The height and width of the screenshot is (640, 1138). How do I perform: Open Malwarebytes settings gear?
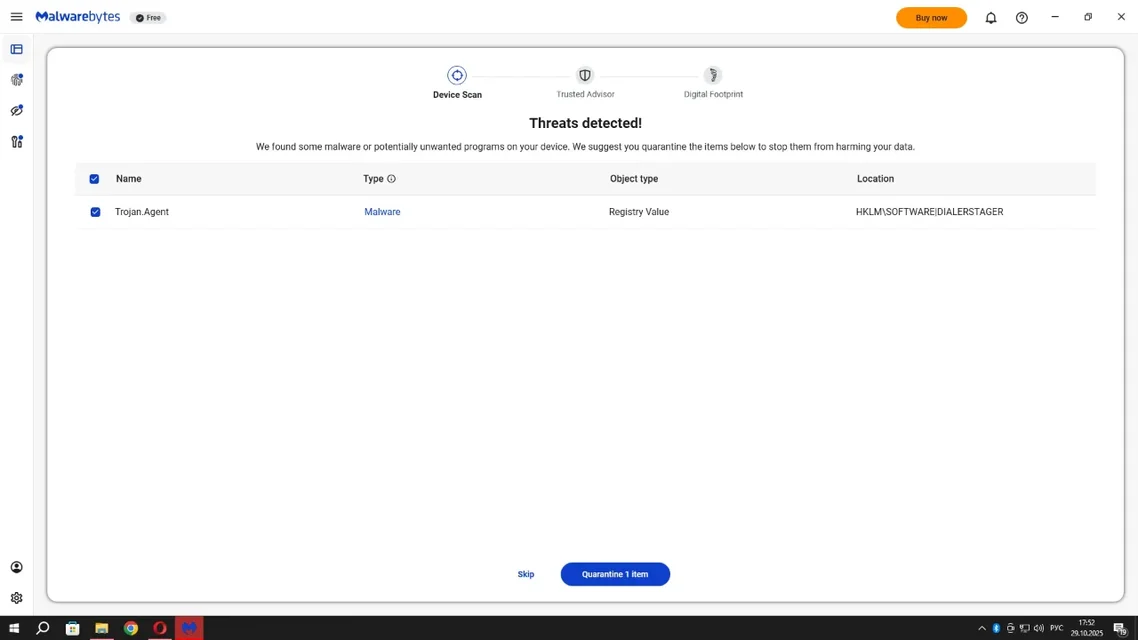[x=16, y=598]
